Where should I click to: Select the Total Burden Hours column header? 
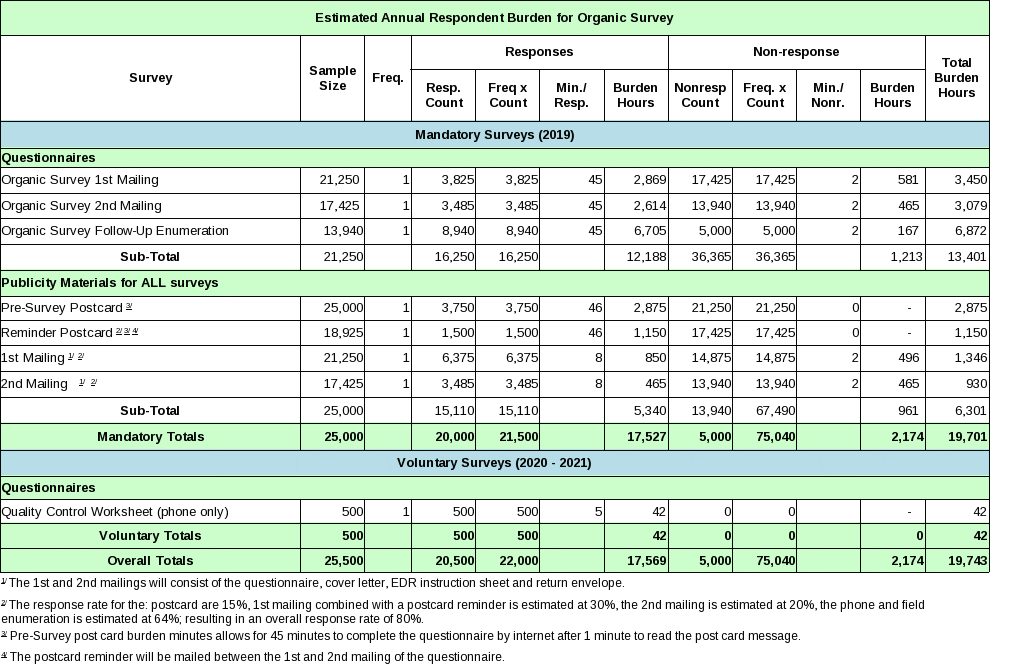956,78
